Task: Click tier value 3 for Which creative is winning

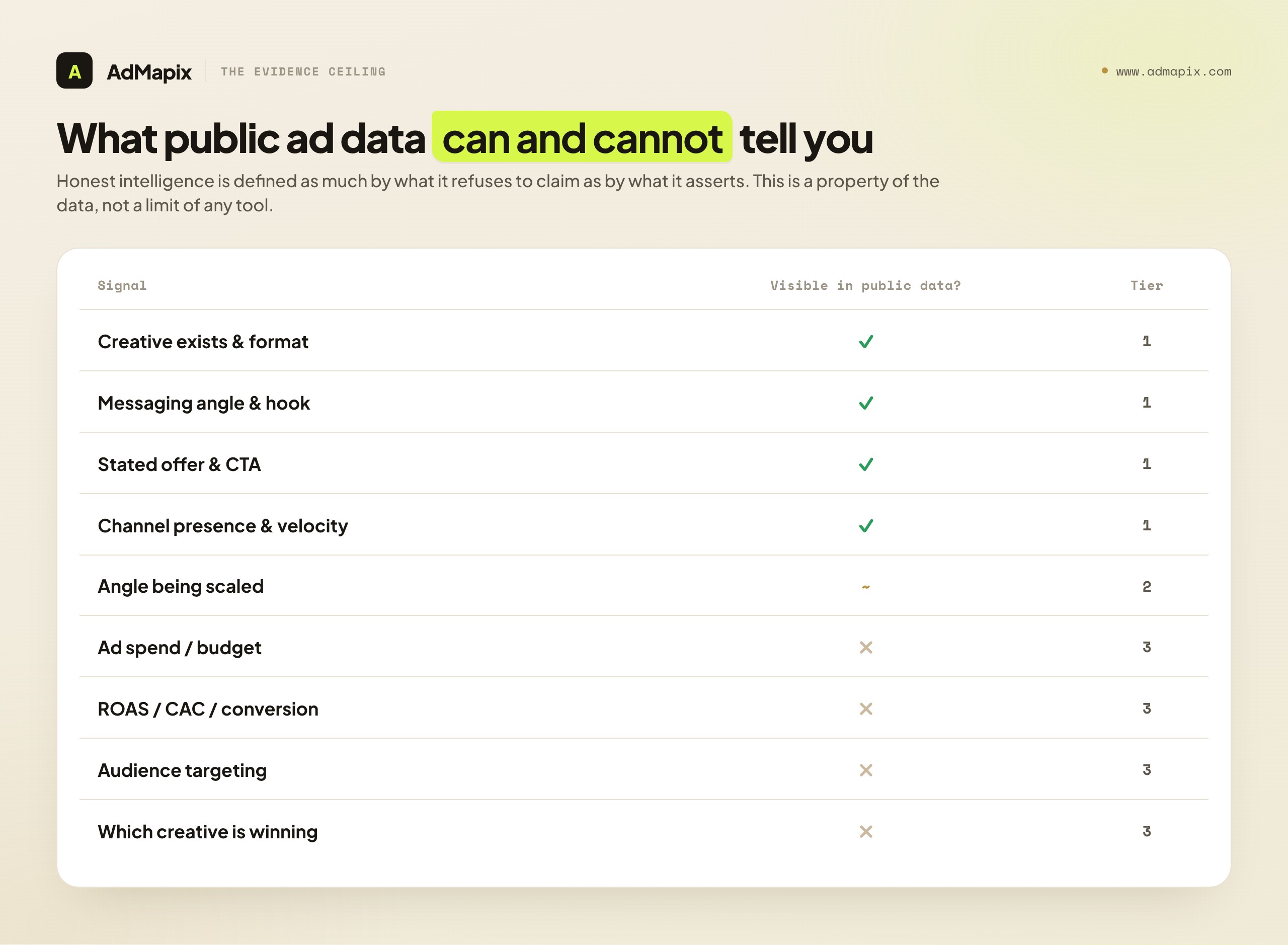Action: (1146, 831)
